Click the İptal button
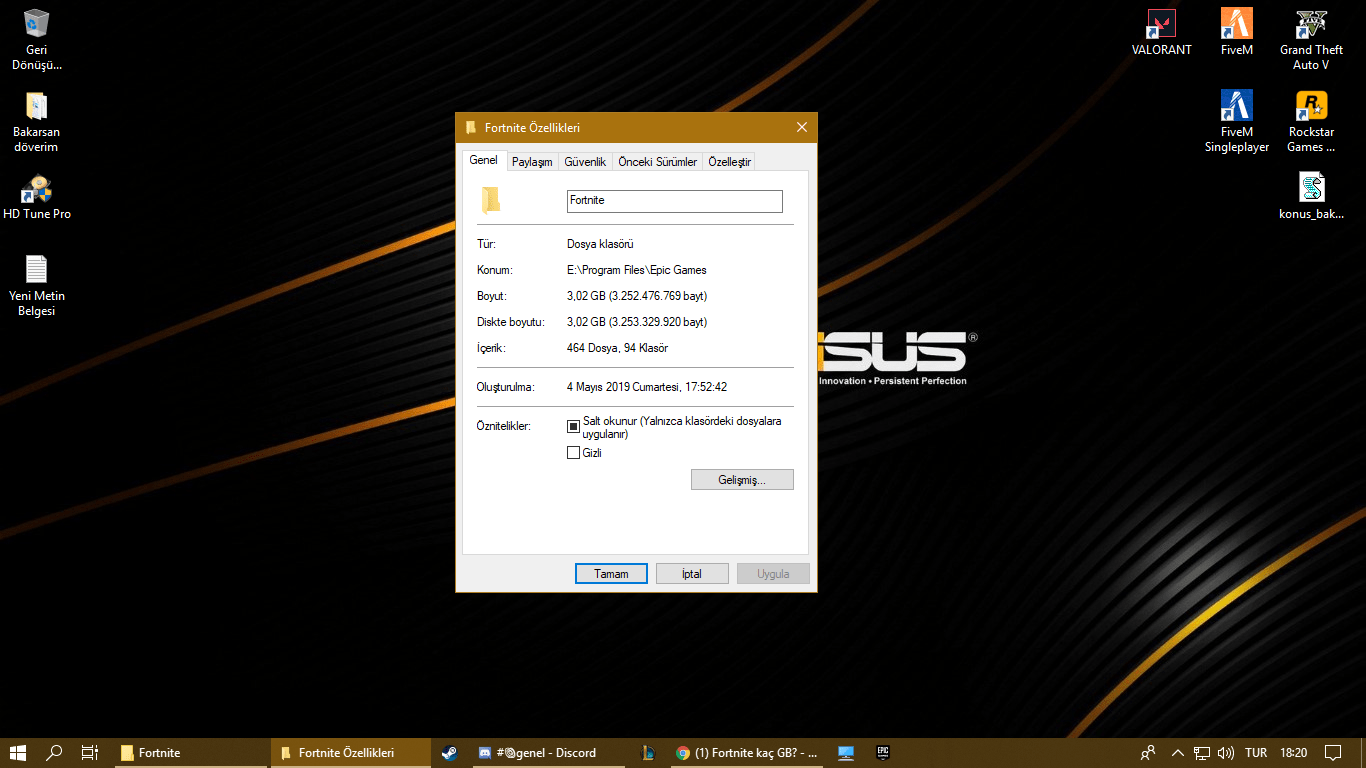 click(x=692, y=574)
